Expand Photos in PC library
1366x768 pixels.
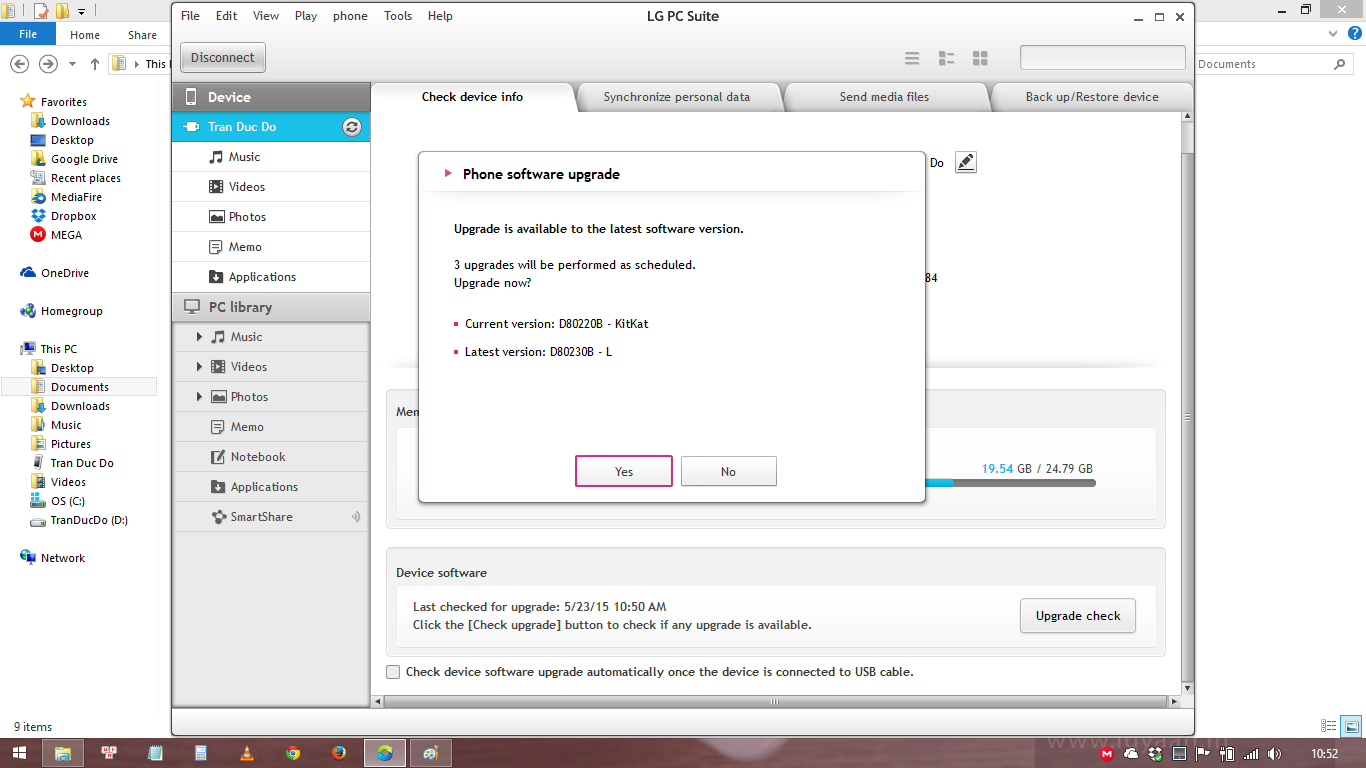tap(200, 397)
